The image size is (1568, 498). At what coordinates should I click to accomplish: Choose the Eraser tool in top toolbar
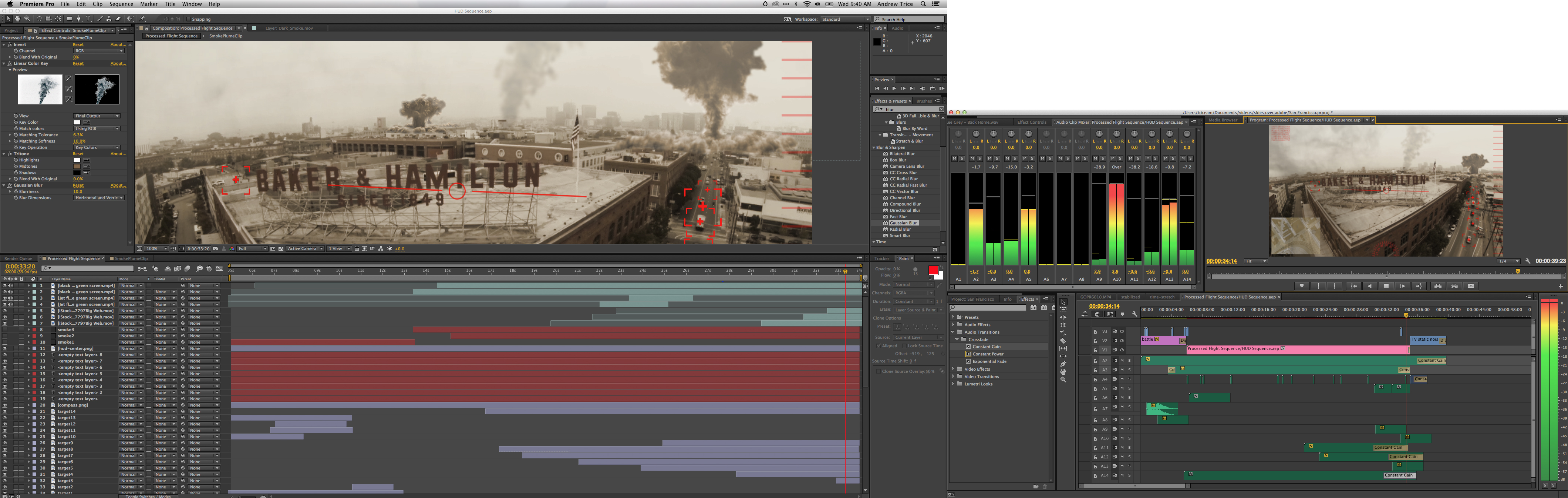118,19
